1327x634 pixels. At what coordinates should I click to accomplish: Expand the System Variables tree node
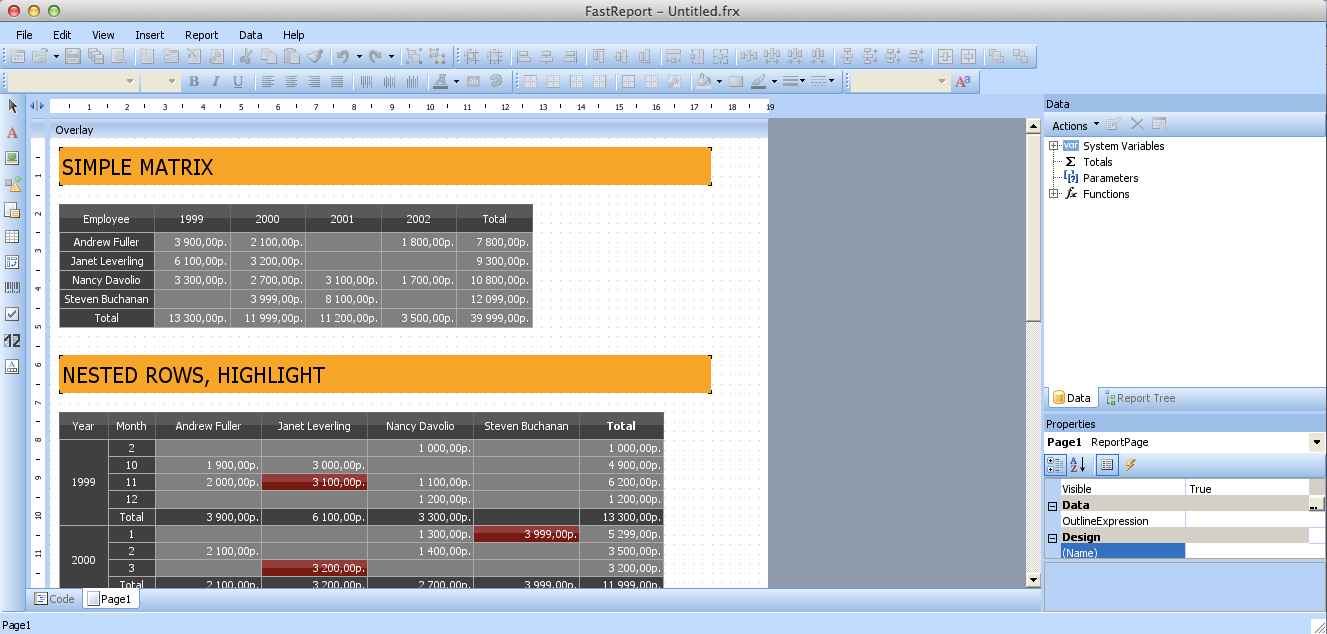pos(1053,146)
